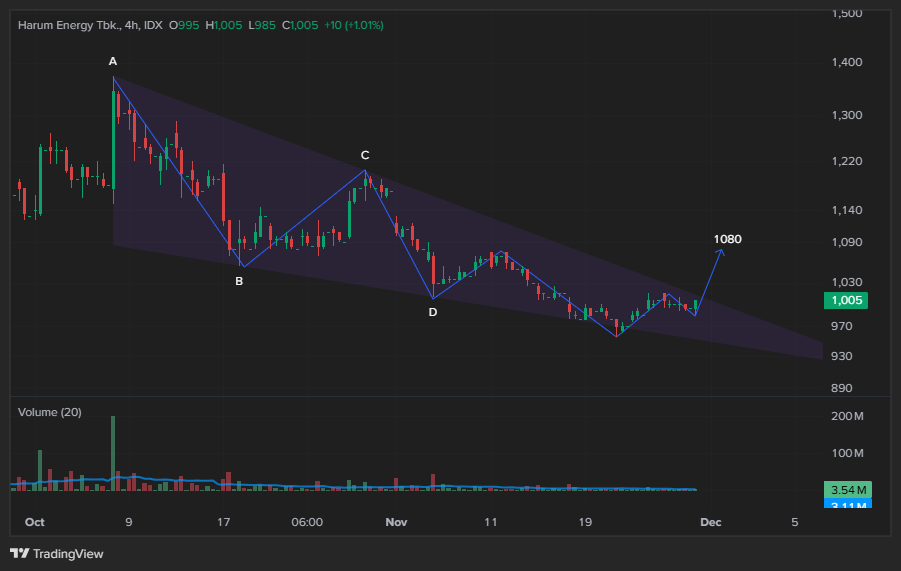This screenshot has height=571, width=901.
Task: Click the 1,220 price axis label
Action: tap(847, 161)
